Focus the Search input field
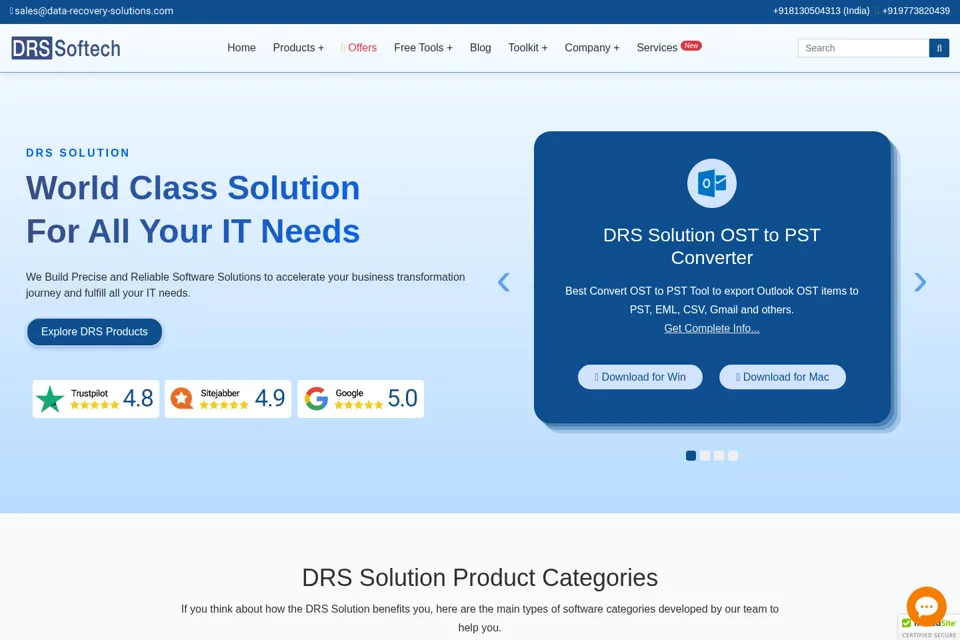The height and width of the screenshot is (640, 960). 863,48
